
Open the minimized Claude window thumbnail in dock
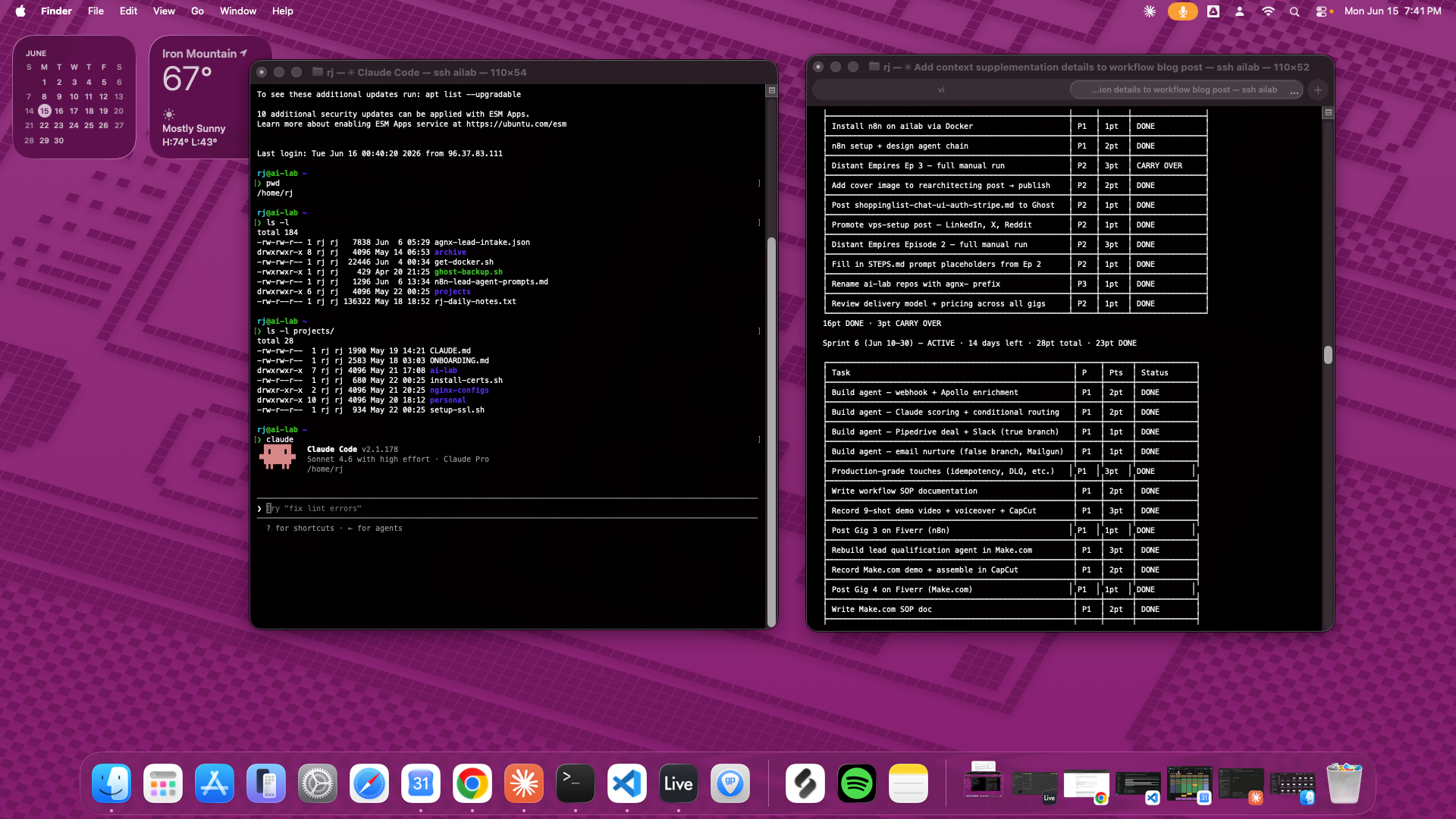point(1241,785)
